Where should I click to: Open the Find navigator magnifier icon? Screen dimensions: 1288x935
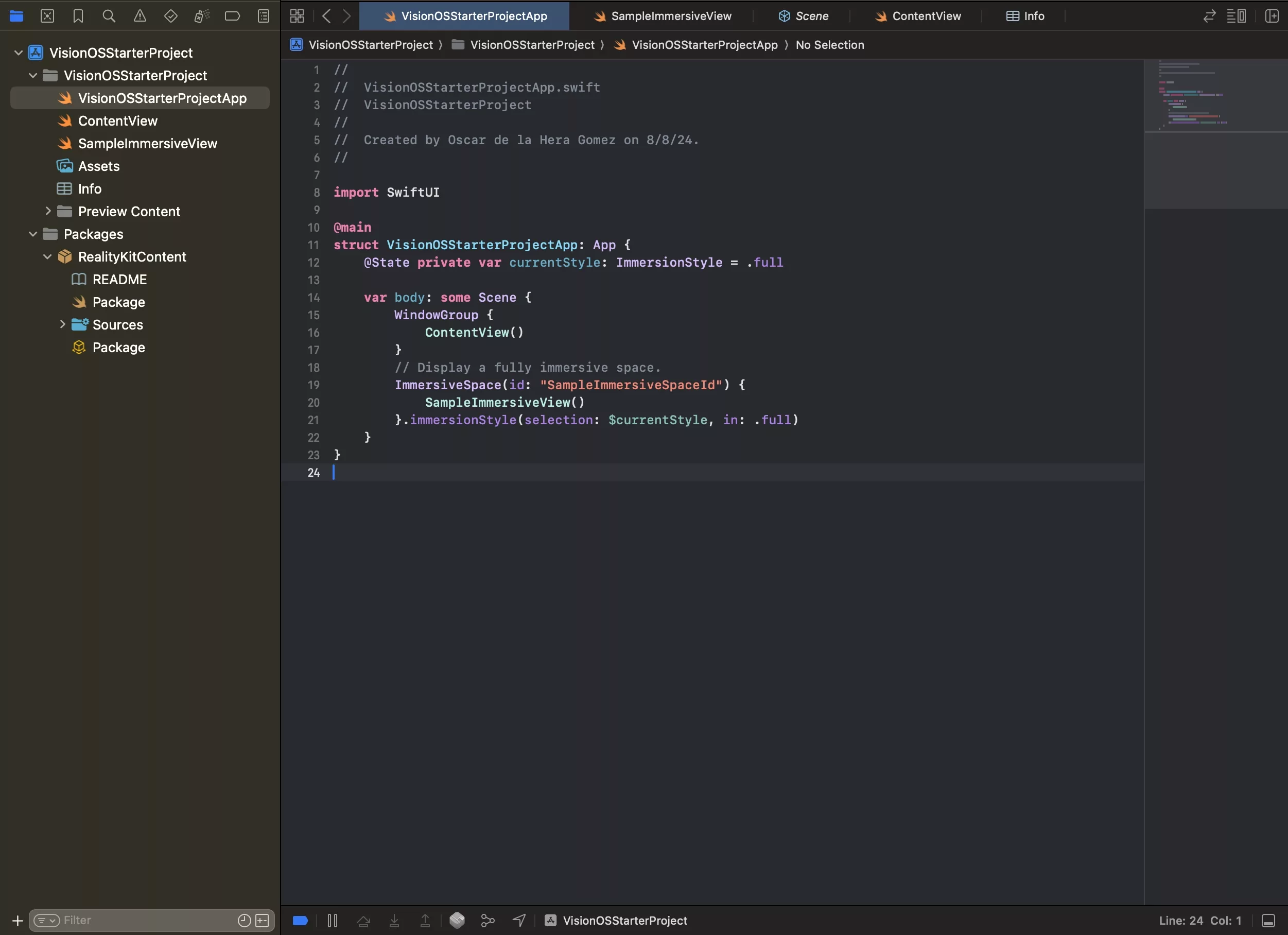point(109,16)
